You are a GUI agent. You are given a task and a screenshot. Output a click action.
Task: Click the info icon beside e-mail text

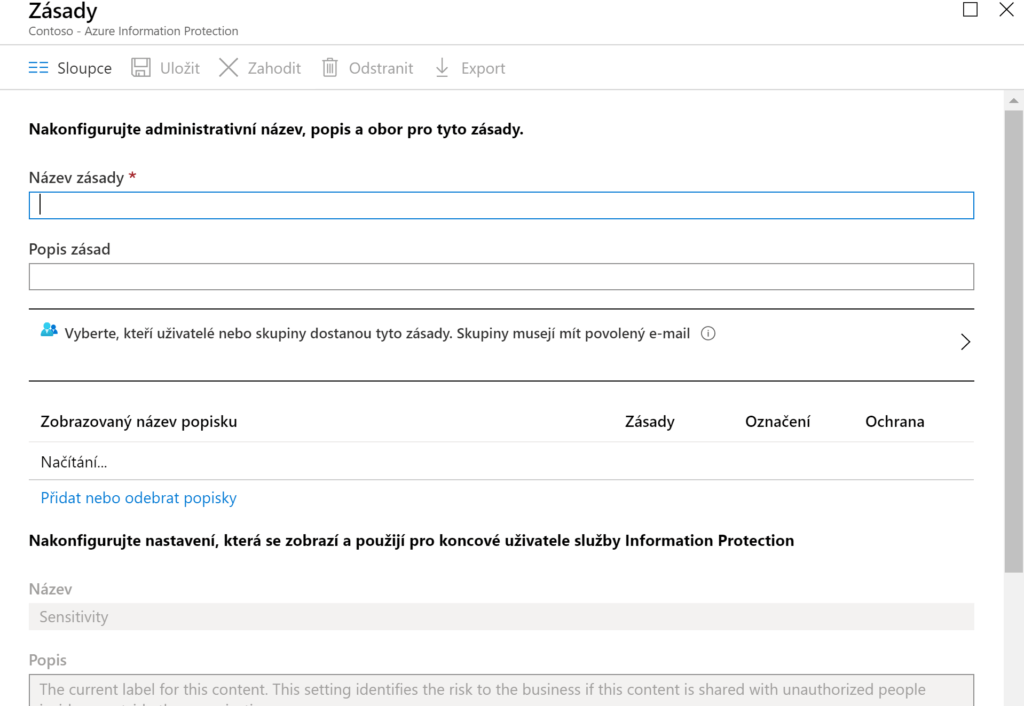click(708, 334)
